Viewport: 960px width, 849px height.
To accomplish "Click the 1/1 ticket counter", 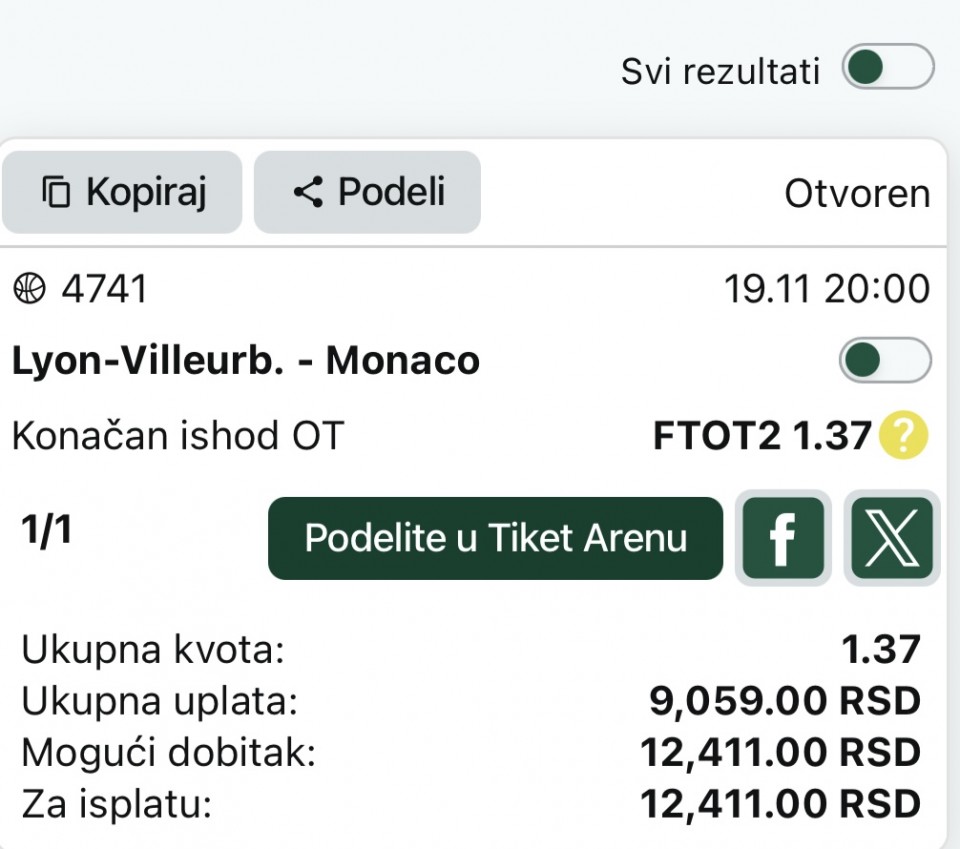I will point(47,531).
